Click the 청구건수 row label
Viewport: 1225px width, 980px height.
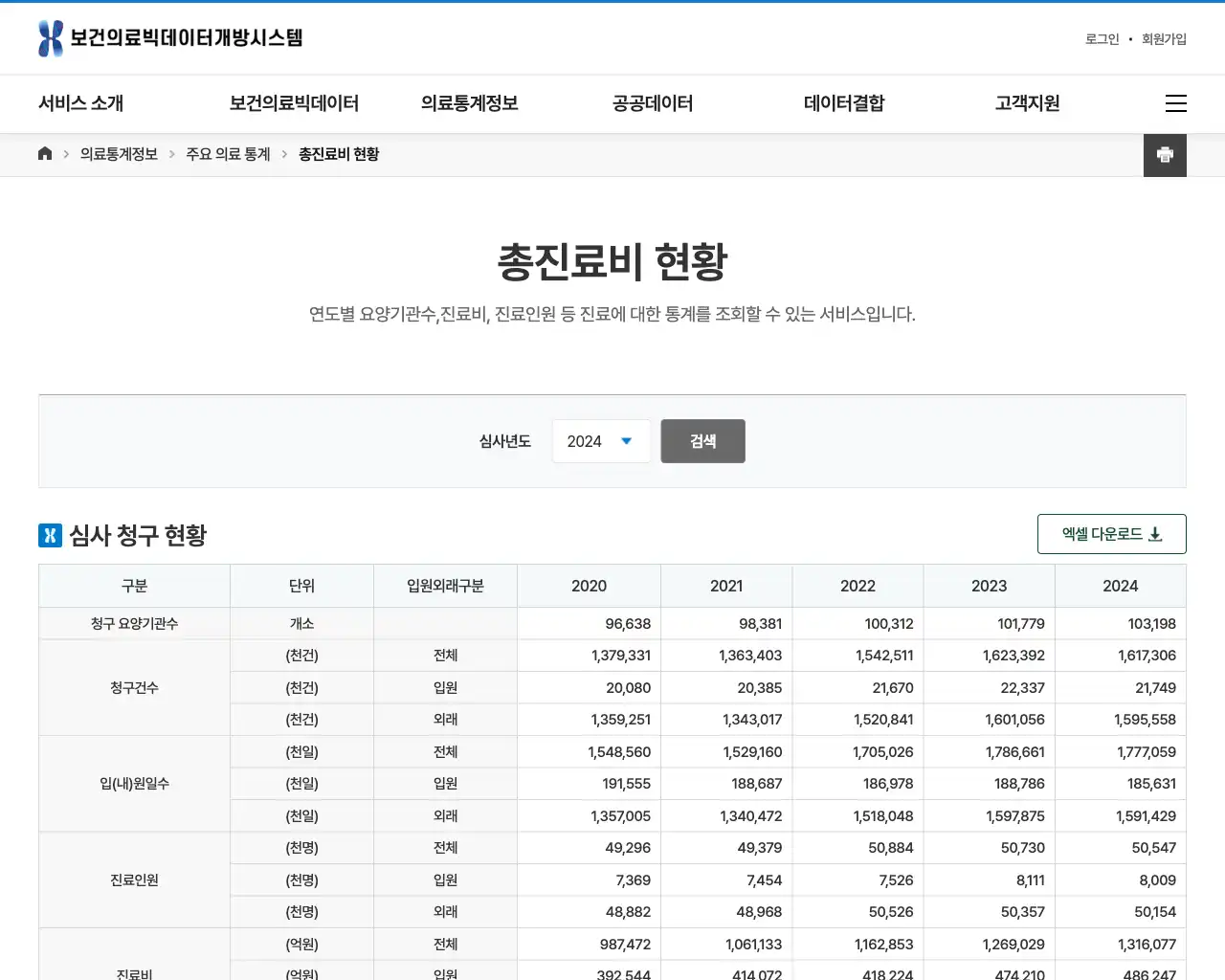click(134, 688)
